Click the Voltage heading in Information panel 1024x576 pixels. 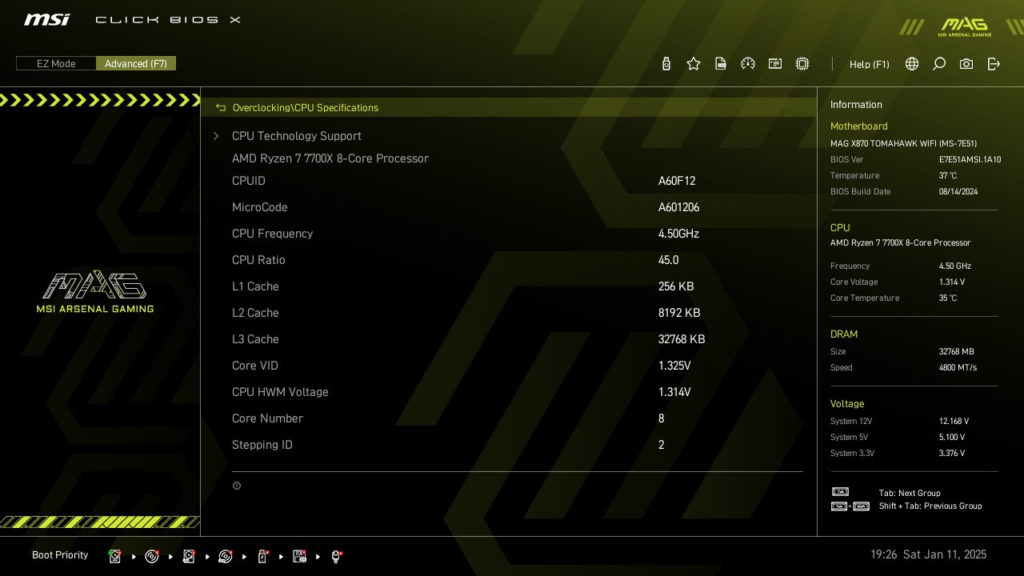point(846,404)
